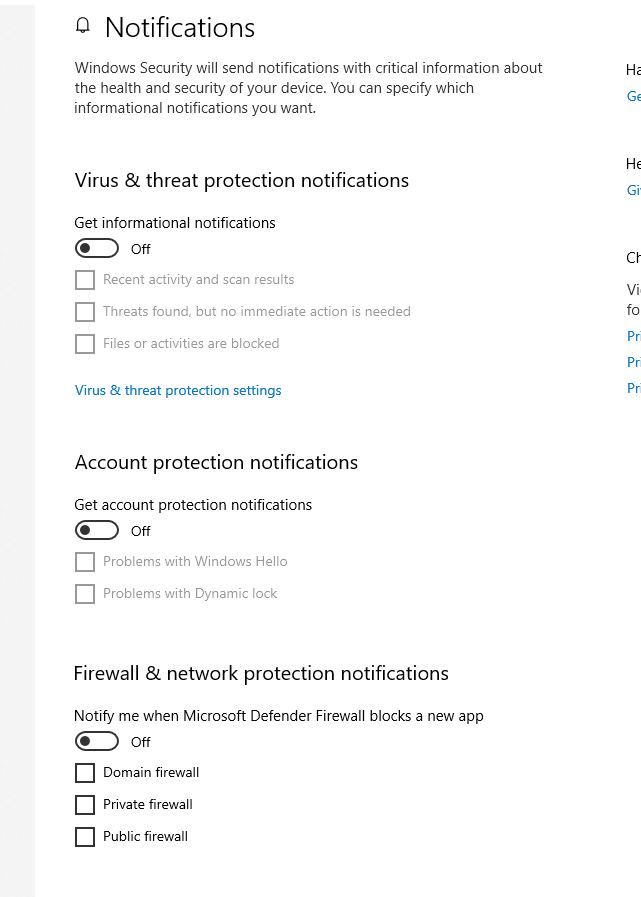Check the Private firewall option
The image size is (641, 897).
85,805
